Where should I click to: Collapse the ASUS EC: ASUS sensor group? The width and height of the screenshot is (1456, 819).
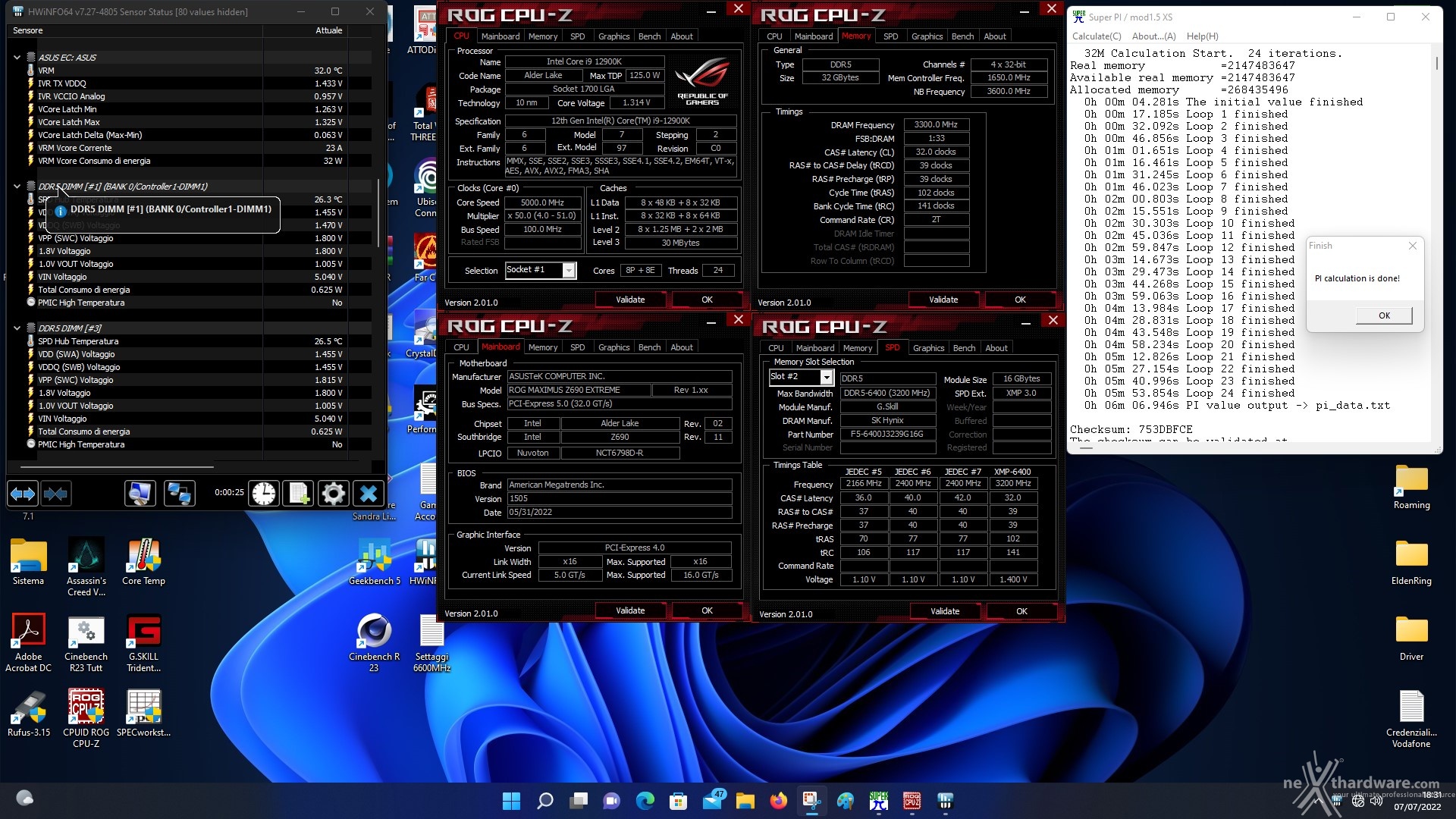pos(17,57)
